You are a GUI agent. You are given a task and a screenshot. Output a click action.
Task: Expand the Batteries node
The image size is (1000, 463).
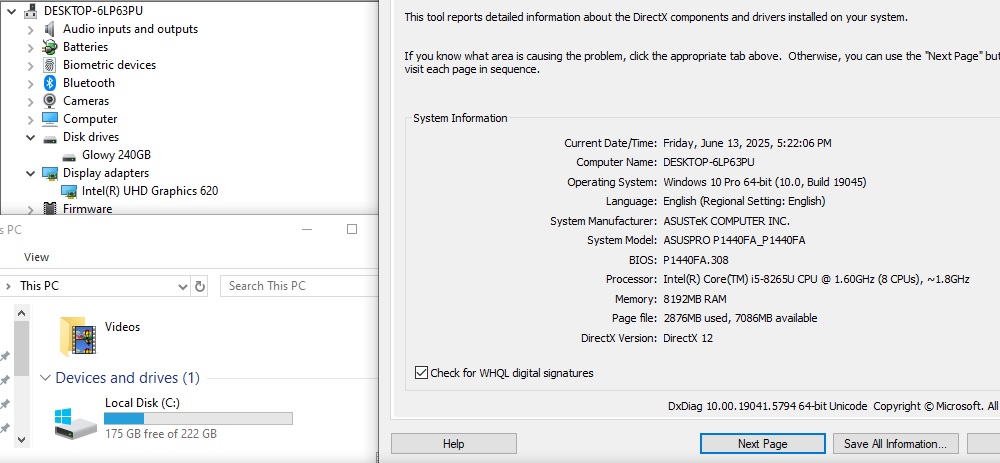(x=31, y=47)
